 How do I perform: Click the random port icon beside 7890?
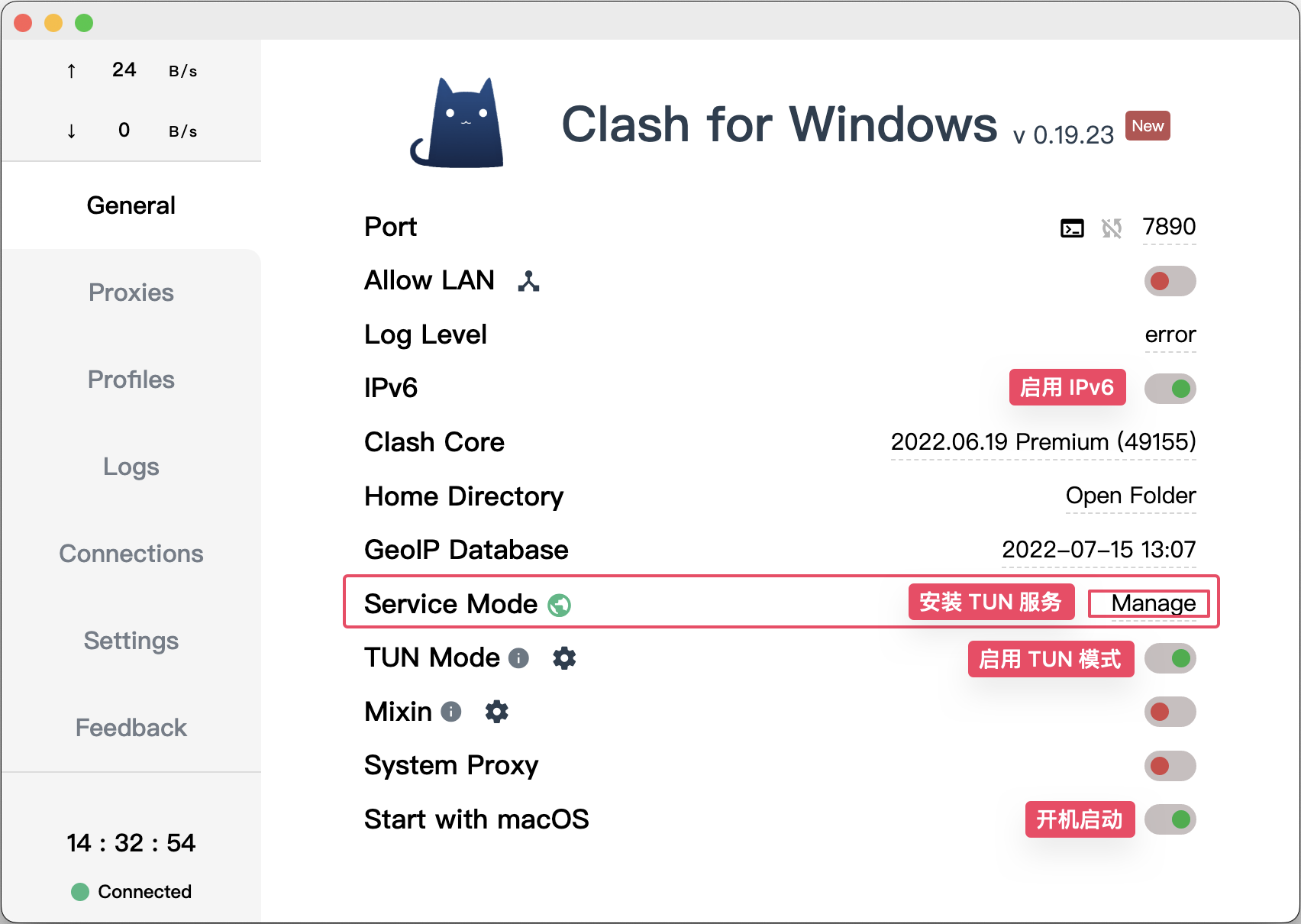(x=1112, y=228)
